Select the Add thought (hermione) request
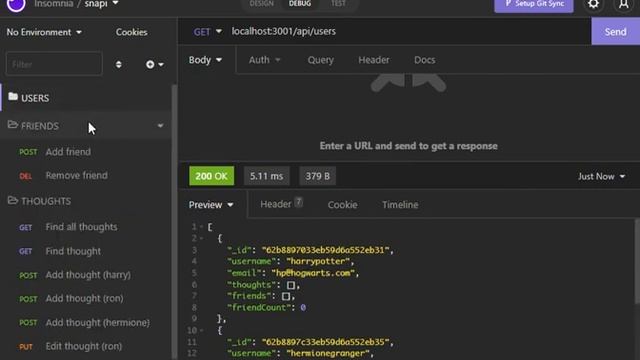Viewport: 640px width, 360px height. coord(86,322)
